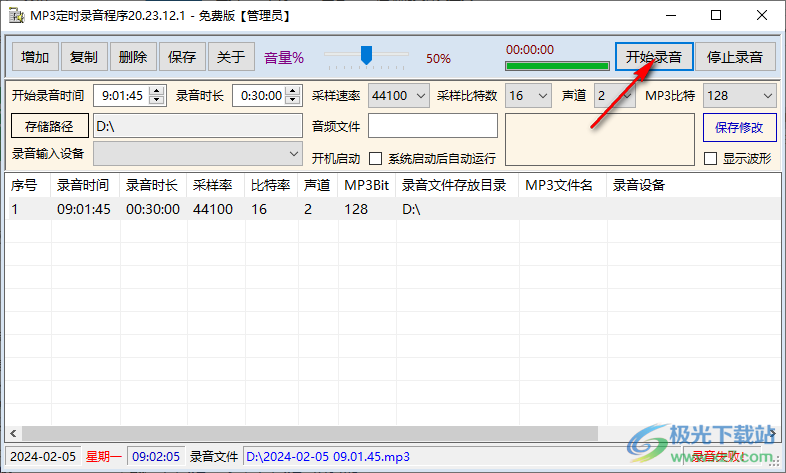Toggle the 显示波形 show waveform checkbox

[x=710, y=159]
